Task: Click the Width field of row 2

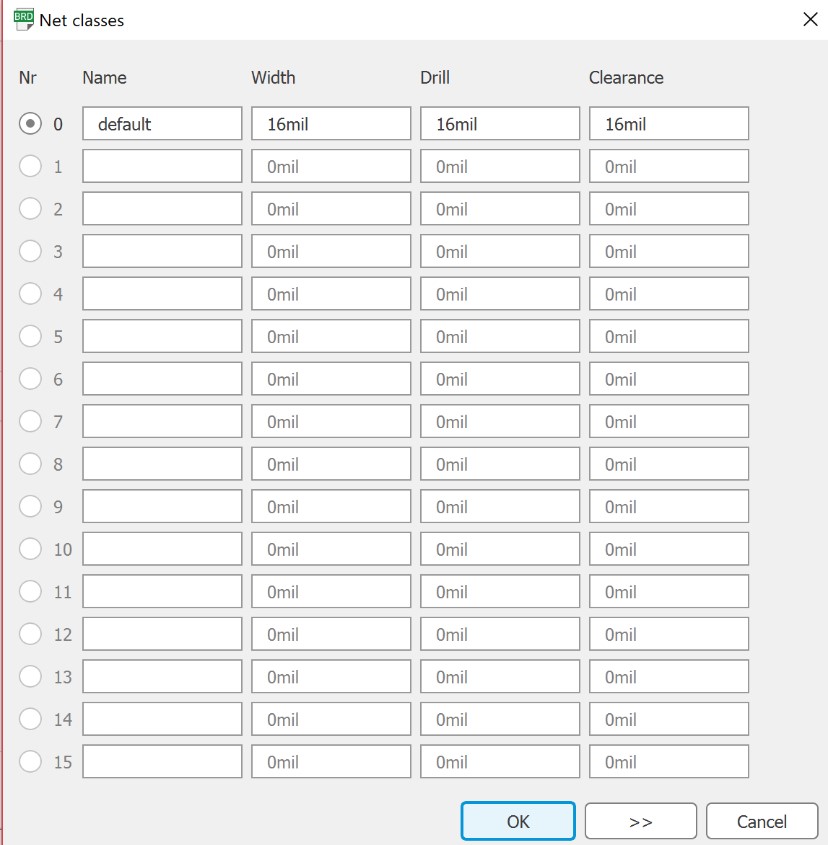Action: (331, 209)
